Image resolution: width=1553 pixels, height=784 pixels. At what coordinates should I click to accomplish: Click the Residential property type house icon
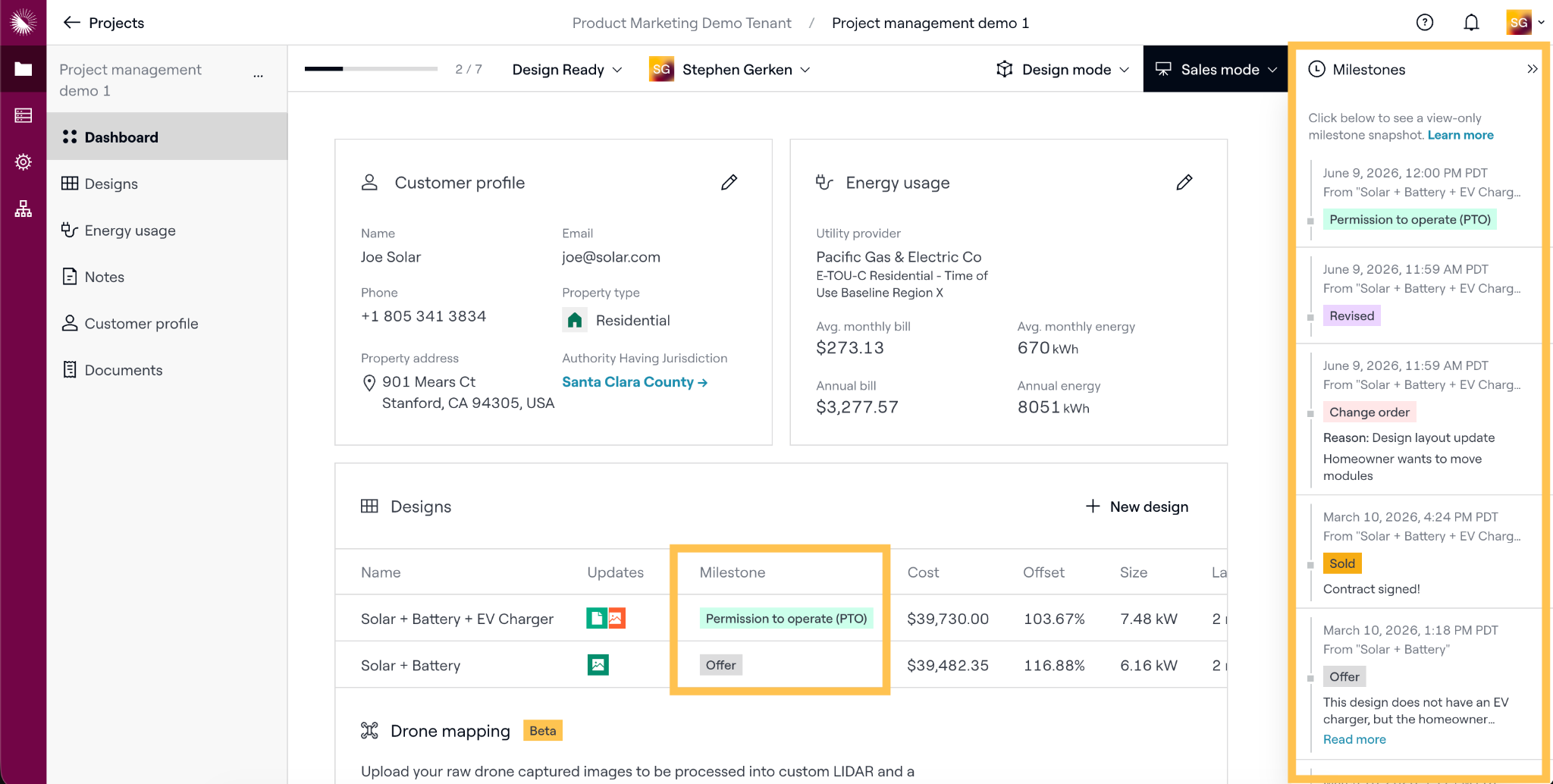(x=575, y=320)
